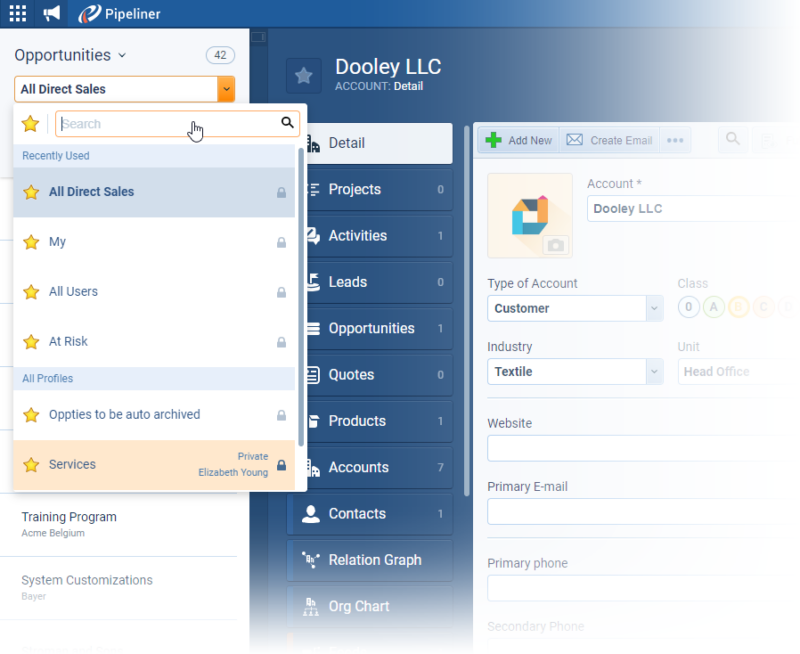Click the Create Email button
This screenshot has width=800, height=654.
tap(609, 140)
